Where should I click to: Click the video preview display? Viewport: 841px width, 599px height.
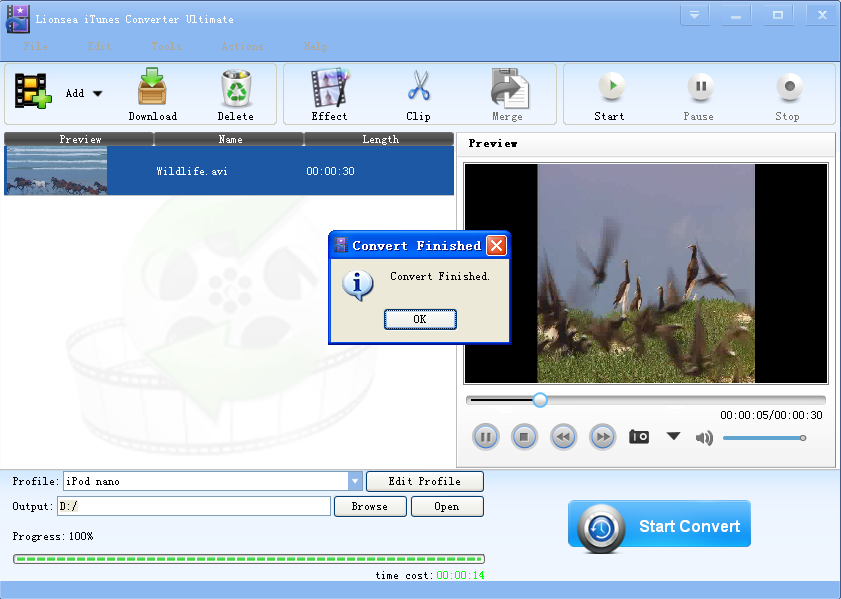(646, 273)
